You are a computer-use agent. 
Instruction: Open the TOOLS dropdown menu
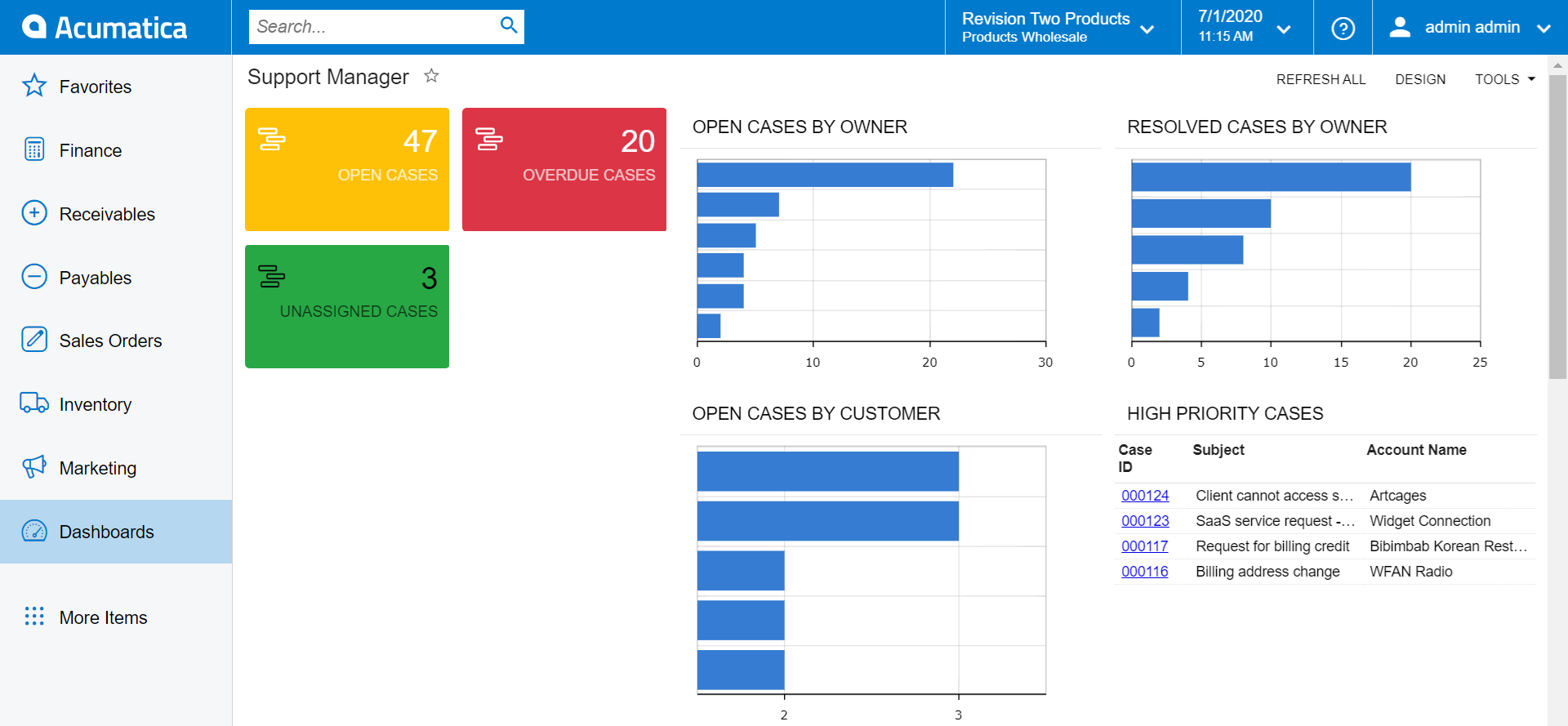pyautogui.click(x=1505, y=79)
